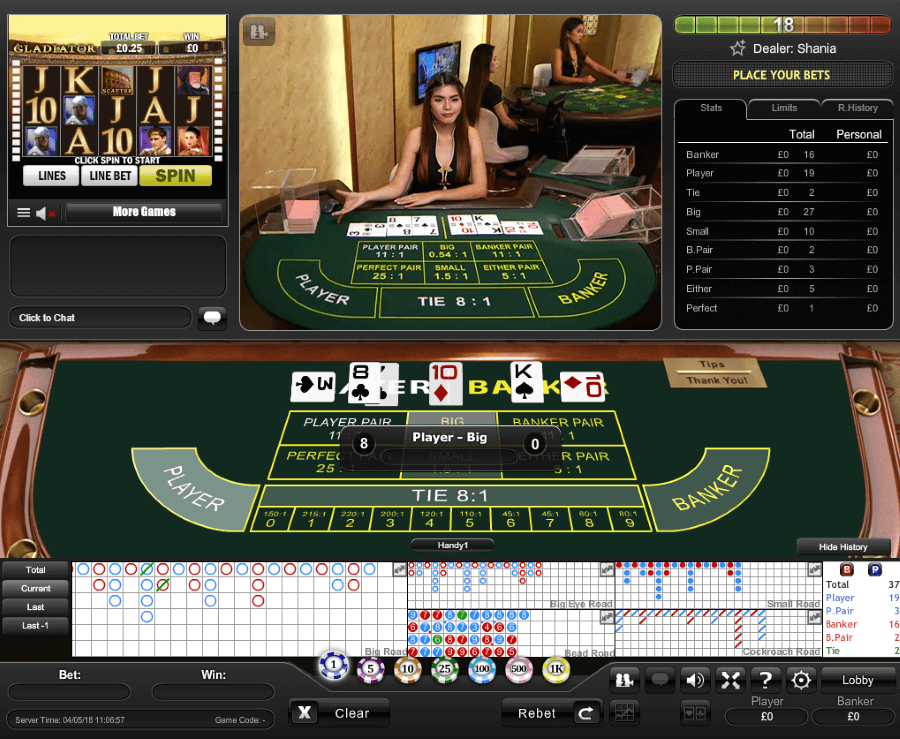Bet on TIE 8:1

pos(451,496)
